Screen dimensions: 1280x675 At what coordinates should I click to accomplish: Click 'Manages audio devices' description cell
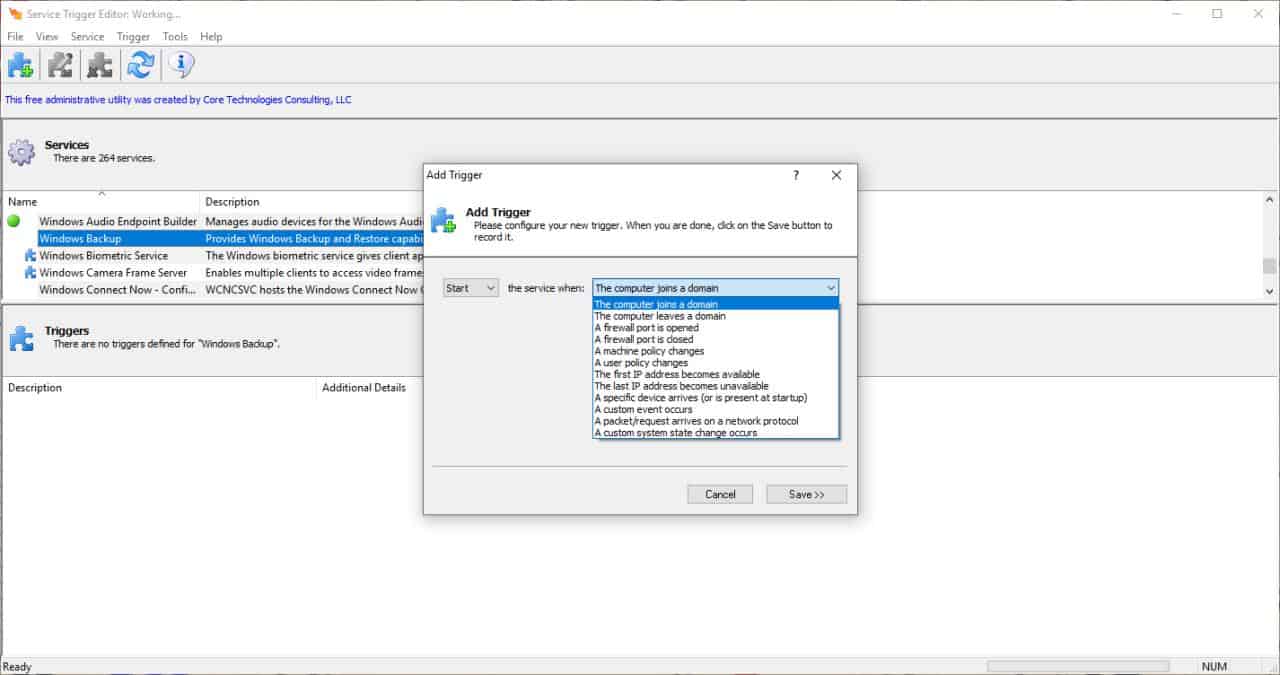(314, 221)
